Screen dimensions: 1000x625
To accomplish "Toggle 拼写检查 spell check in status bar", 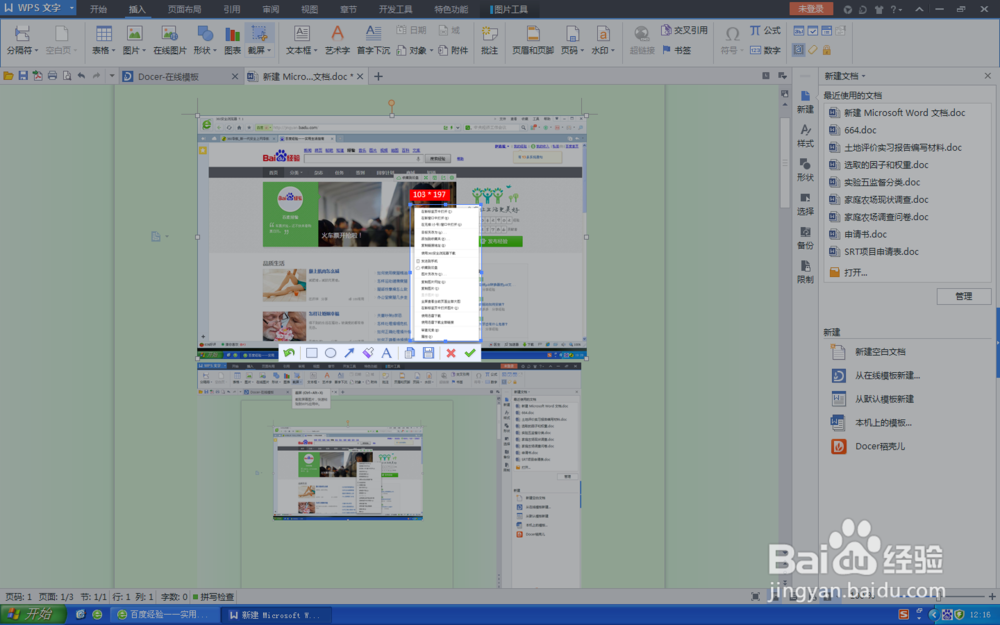I will [x=213, y=597].
